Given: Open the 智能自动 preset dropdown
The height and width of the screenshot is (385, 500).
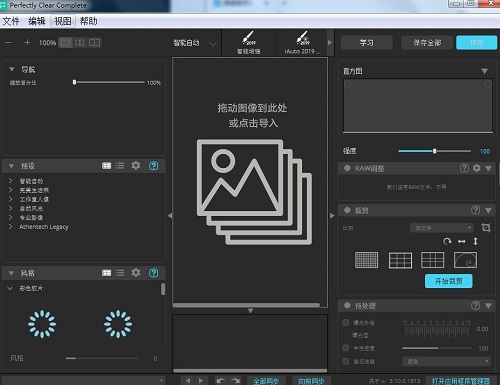Looking at the screenshot, I should 195,43.
